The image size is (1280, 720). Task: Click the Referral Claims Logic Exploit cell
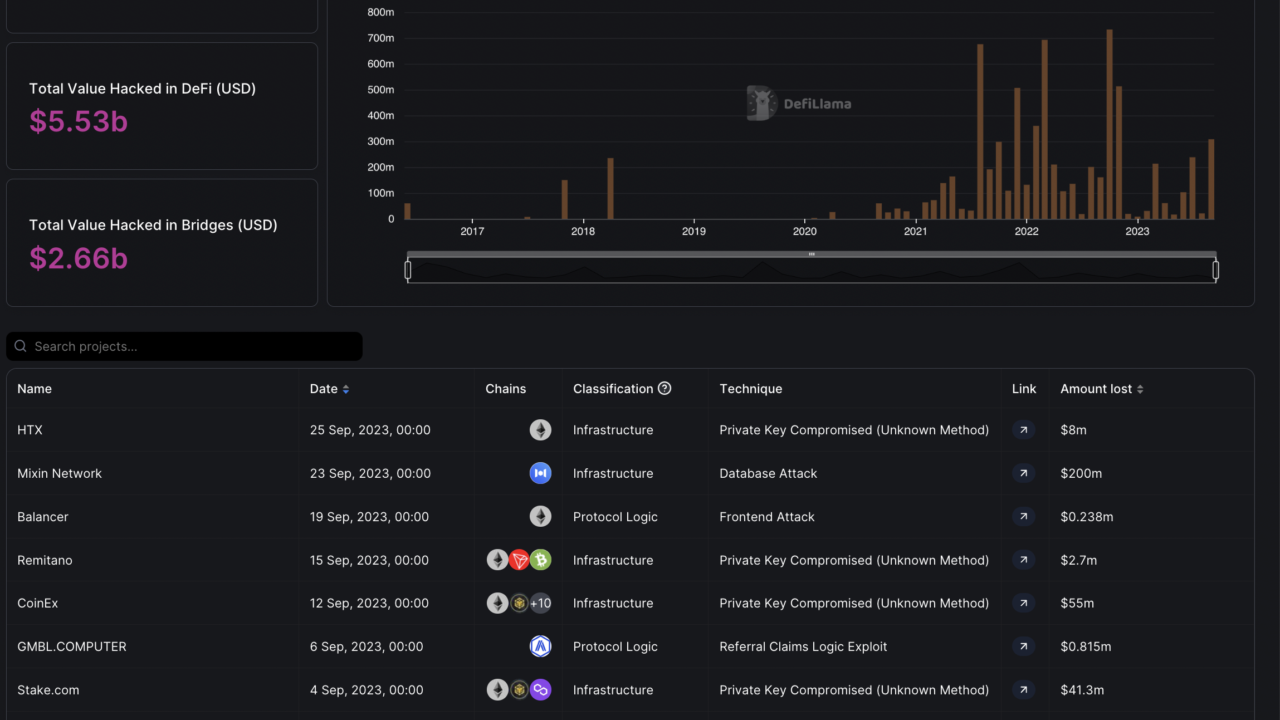pyautogui.click(x=803, y=647)
